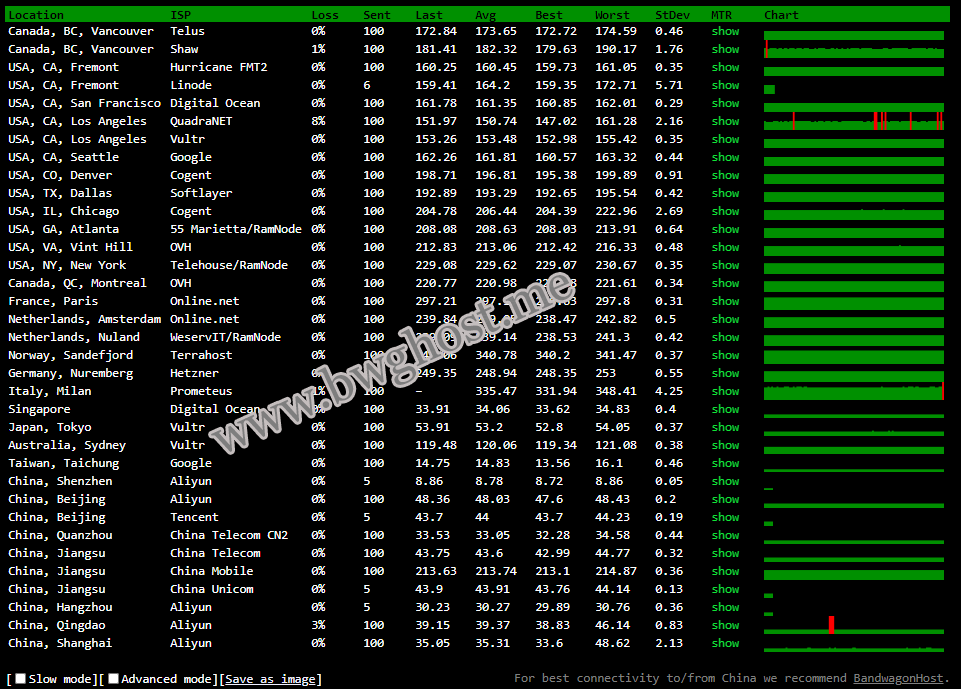This screenshot has height=689, width=961.
Task: Click show for Vint Hill OVH
Action: pos(725,247)
